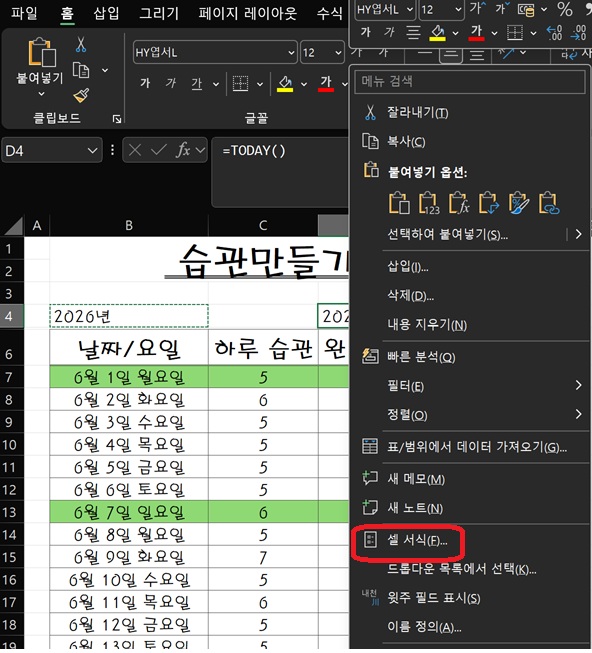Toggle bold in the mini toolbar
The height and width of the screenshot is (653, 592).
pos(366,32)
